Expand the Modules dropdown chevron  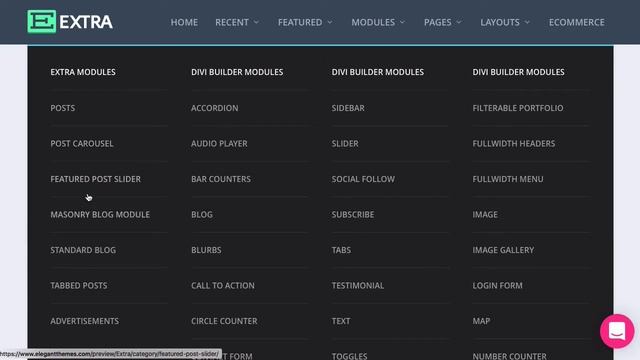point(402,22)
